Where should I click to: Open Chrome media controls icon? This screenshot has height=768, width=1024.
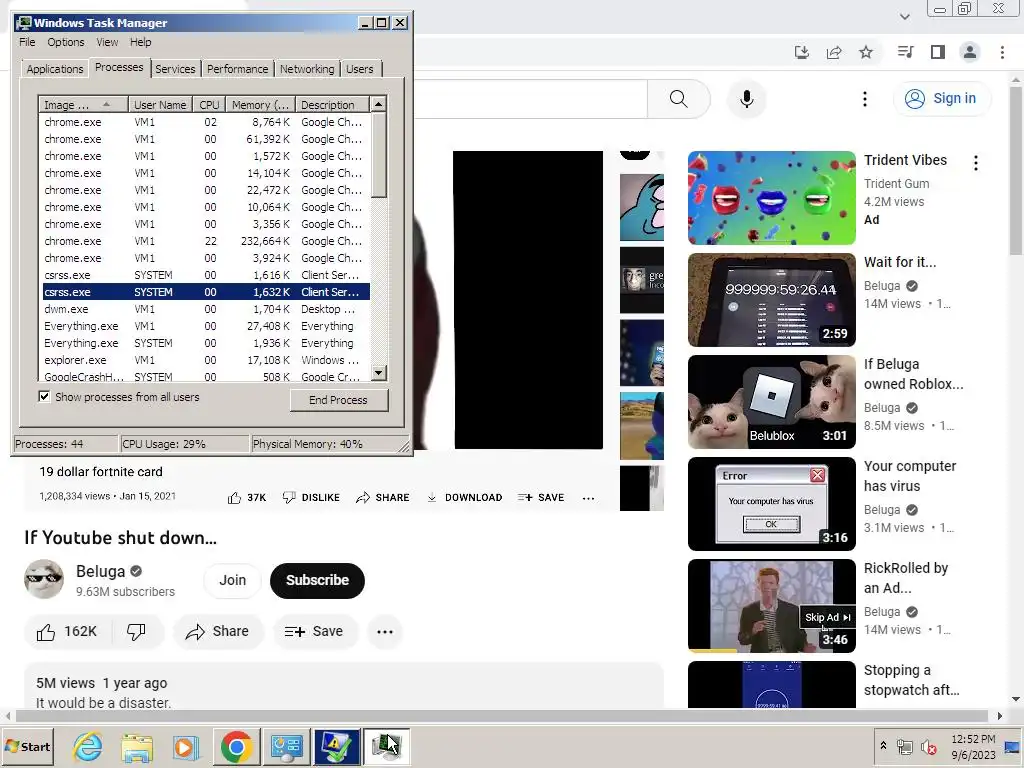(905, 52)
